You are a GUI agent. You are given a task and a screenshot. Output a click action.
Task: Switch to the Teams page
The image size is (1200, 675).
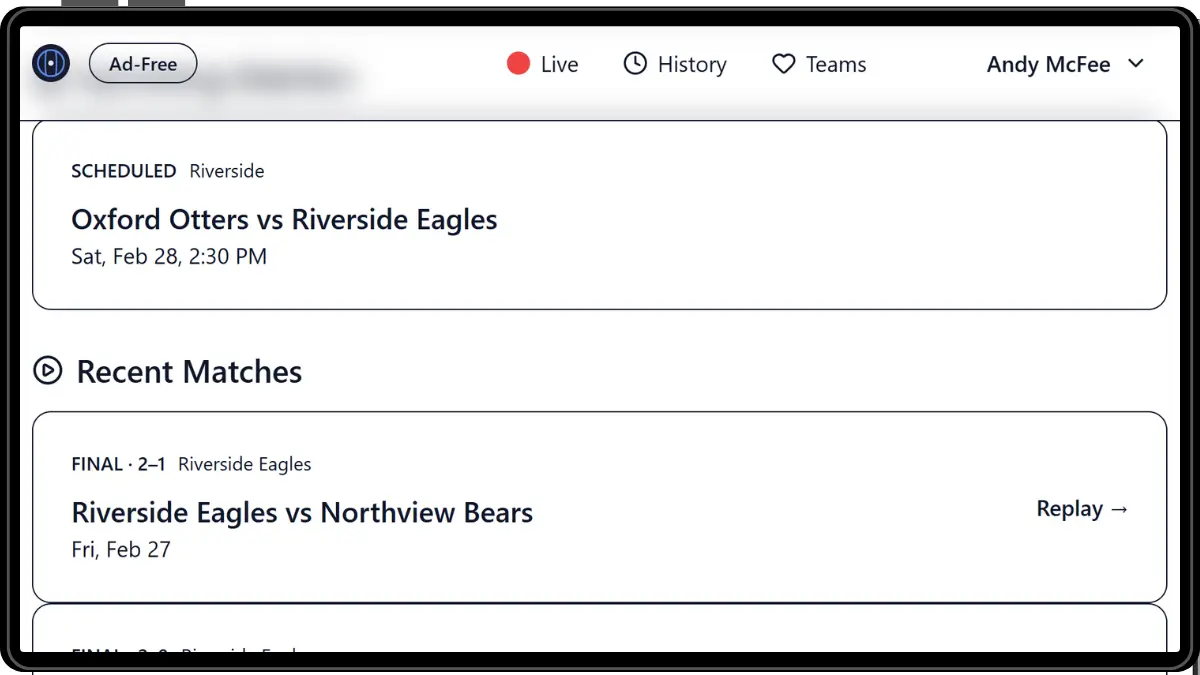pyautogui.click(x=836, y=64)
